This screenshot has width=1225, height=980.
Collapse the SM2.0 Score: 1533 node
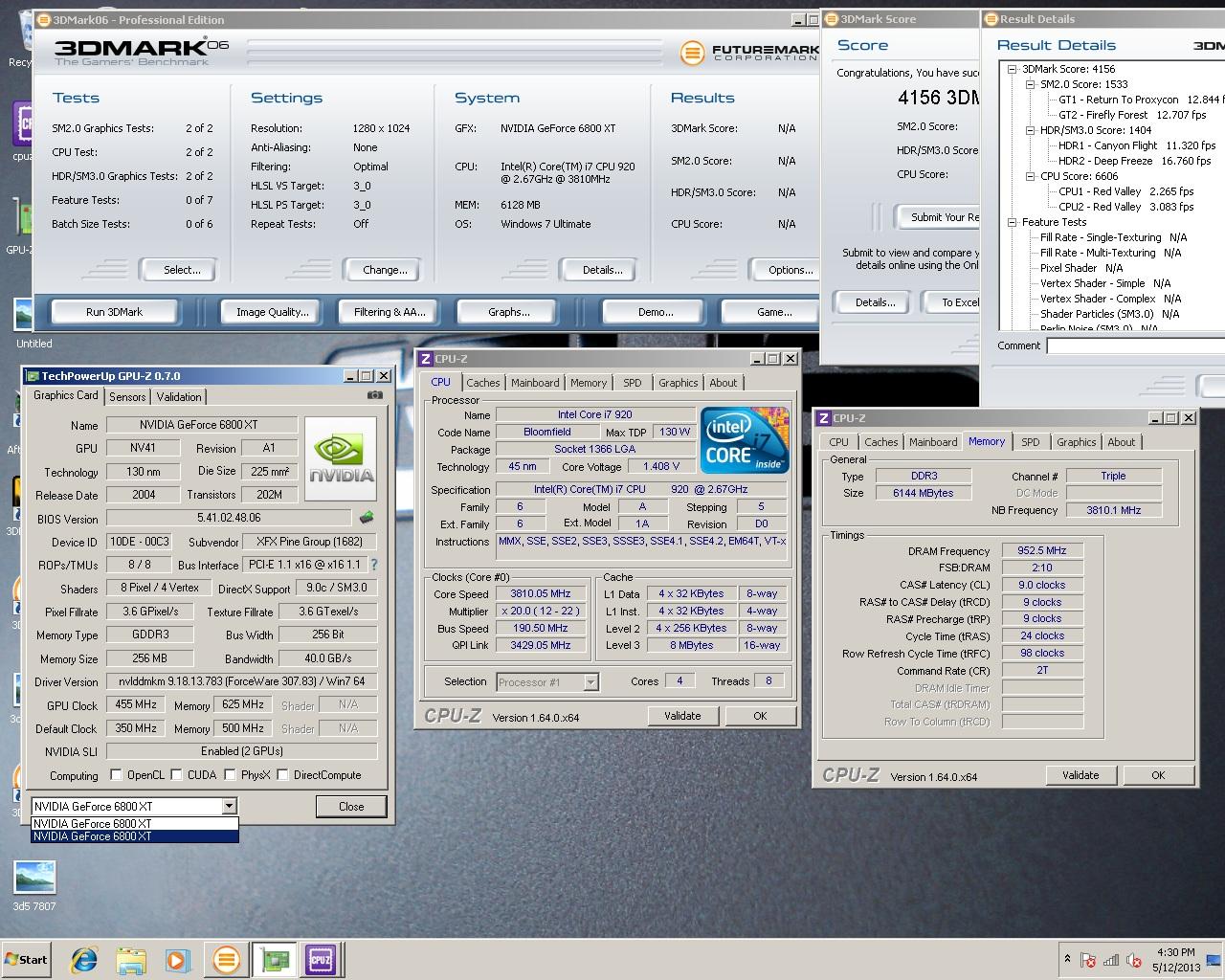pyautogui.click(x=1031, y=84)
